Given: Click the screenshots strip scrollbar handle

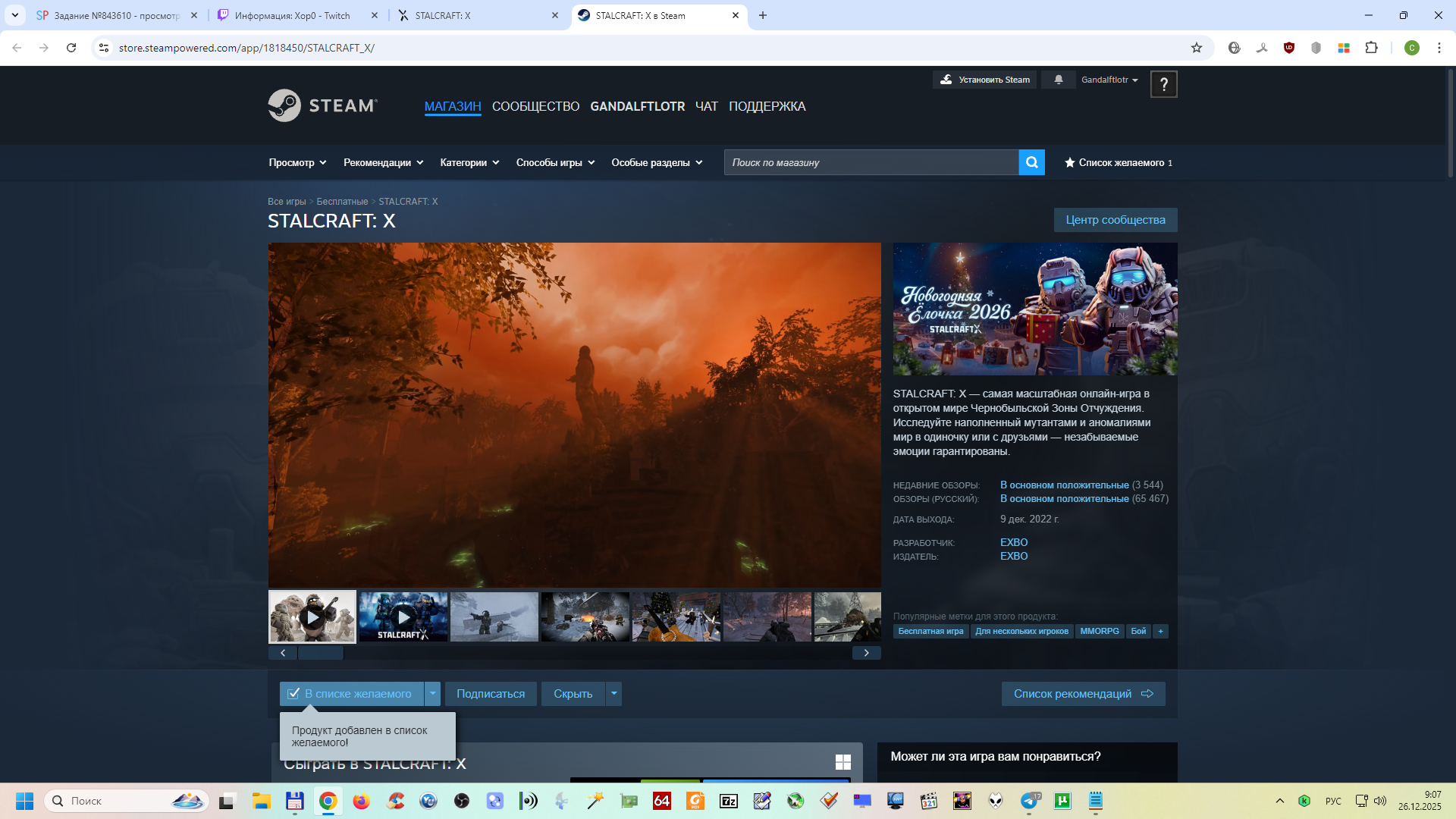Looking at the screenshot, I should [321, 653].
